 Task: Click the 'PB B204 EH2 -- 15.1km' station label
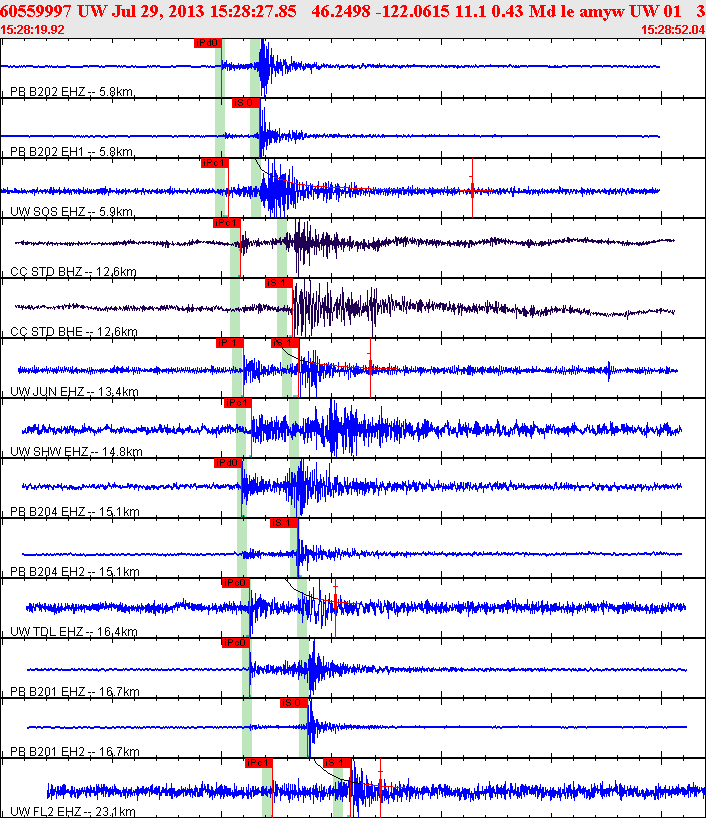click(x=75, y=572)
